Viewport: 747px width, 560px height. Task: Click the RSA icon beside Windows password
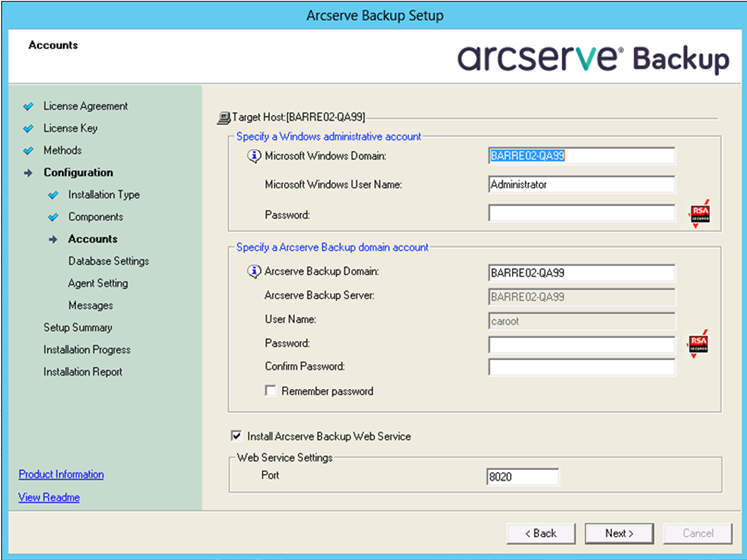pos(699,214)
